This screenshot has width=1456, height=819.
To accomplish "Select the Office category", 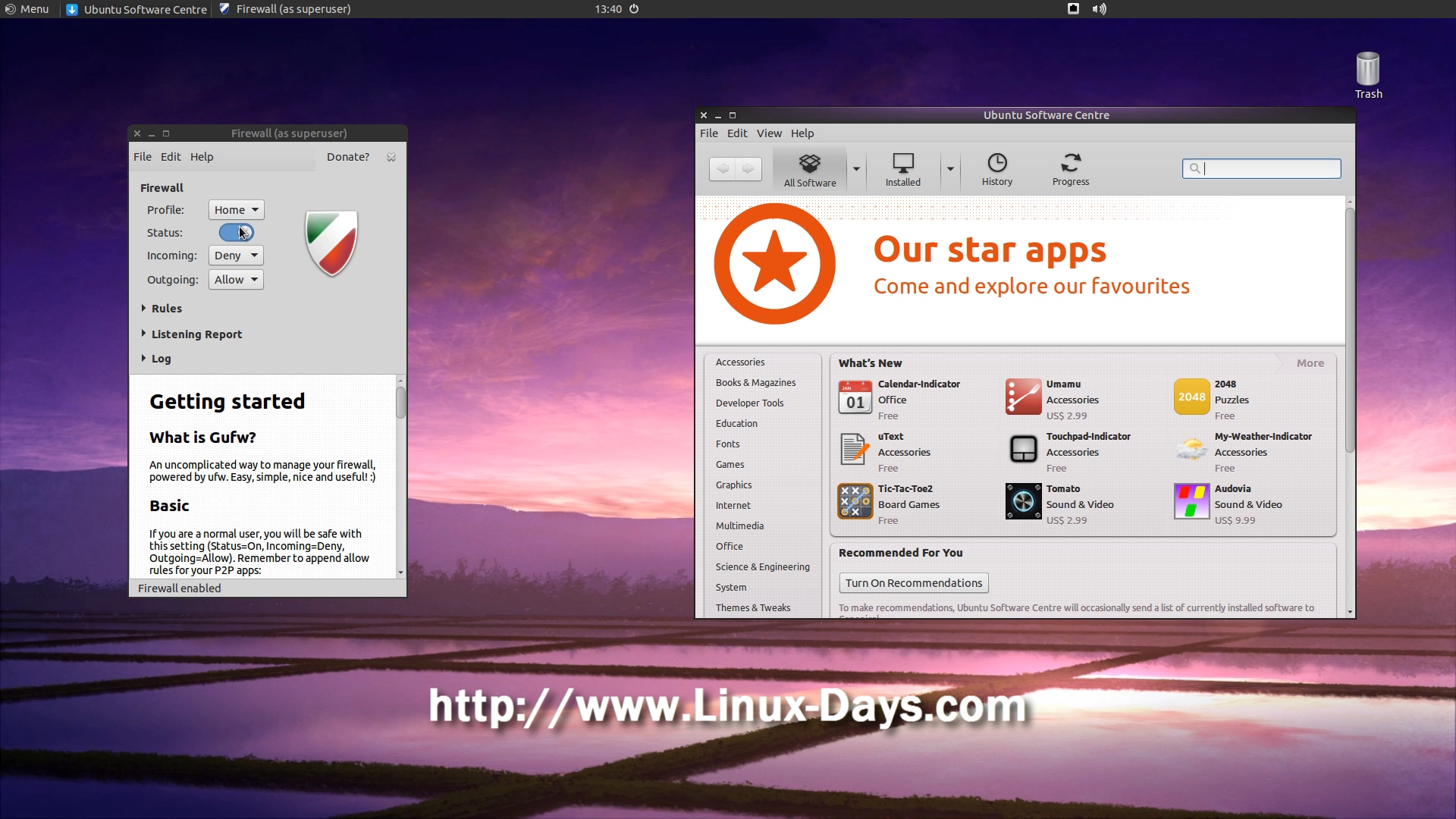I will tap(729, 547).
